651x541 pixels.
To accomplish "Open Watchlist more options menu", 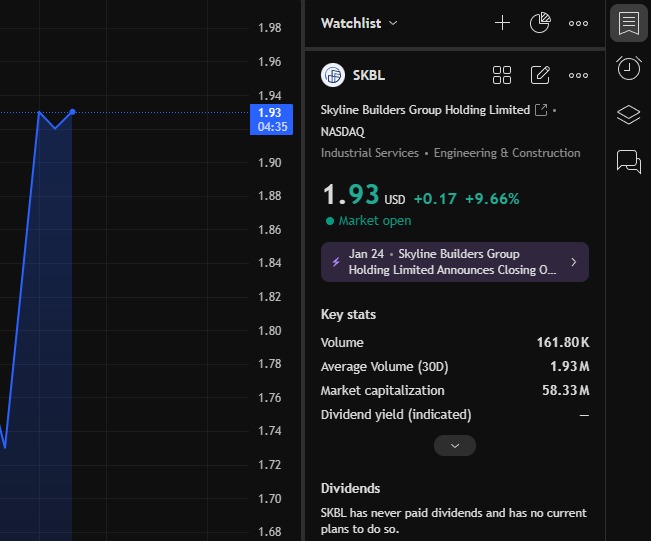I will click(578, 23).
